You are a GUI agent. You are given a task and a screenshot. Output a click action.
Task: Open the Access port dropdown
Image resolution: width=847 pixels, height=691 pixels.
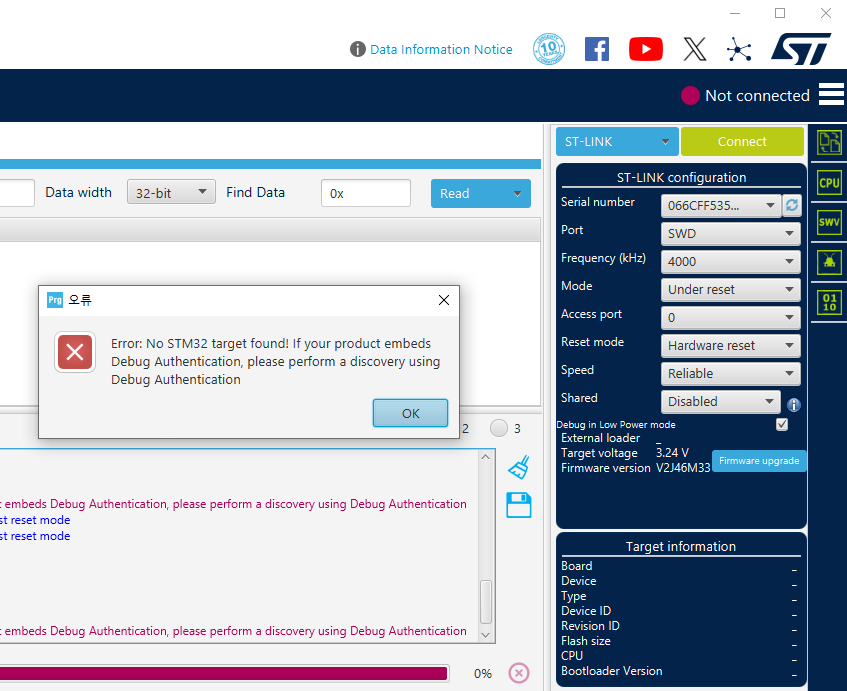(x=730, y=318)
